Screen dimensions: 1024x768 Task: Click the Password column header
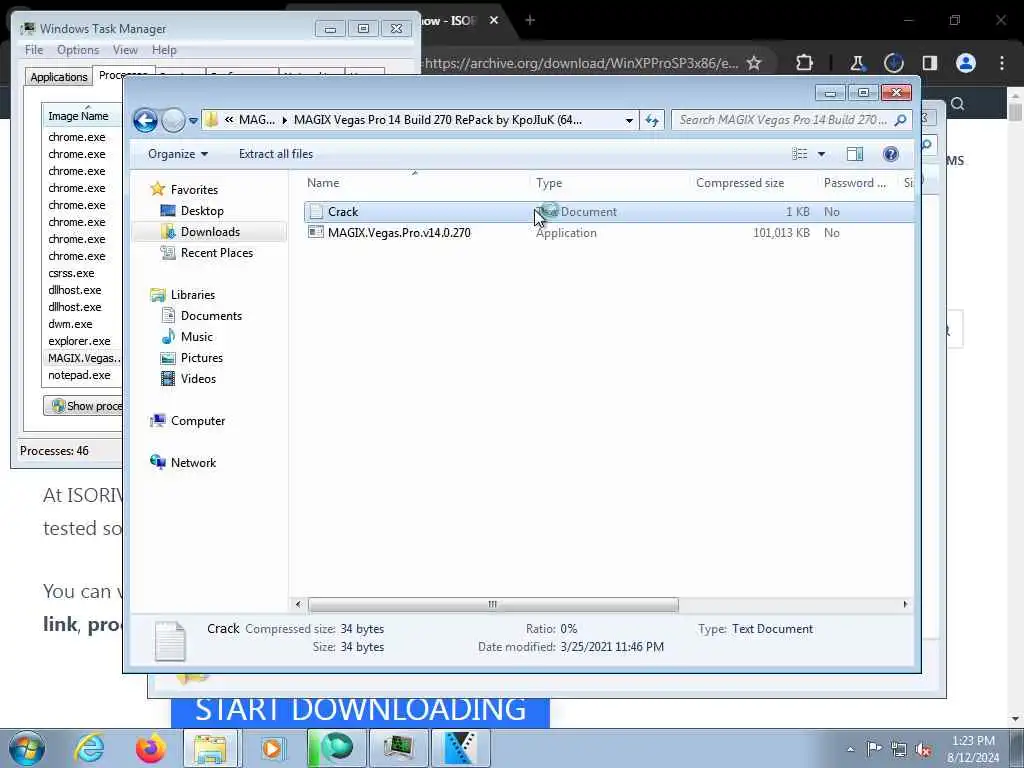pos(855,183)
